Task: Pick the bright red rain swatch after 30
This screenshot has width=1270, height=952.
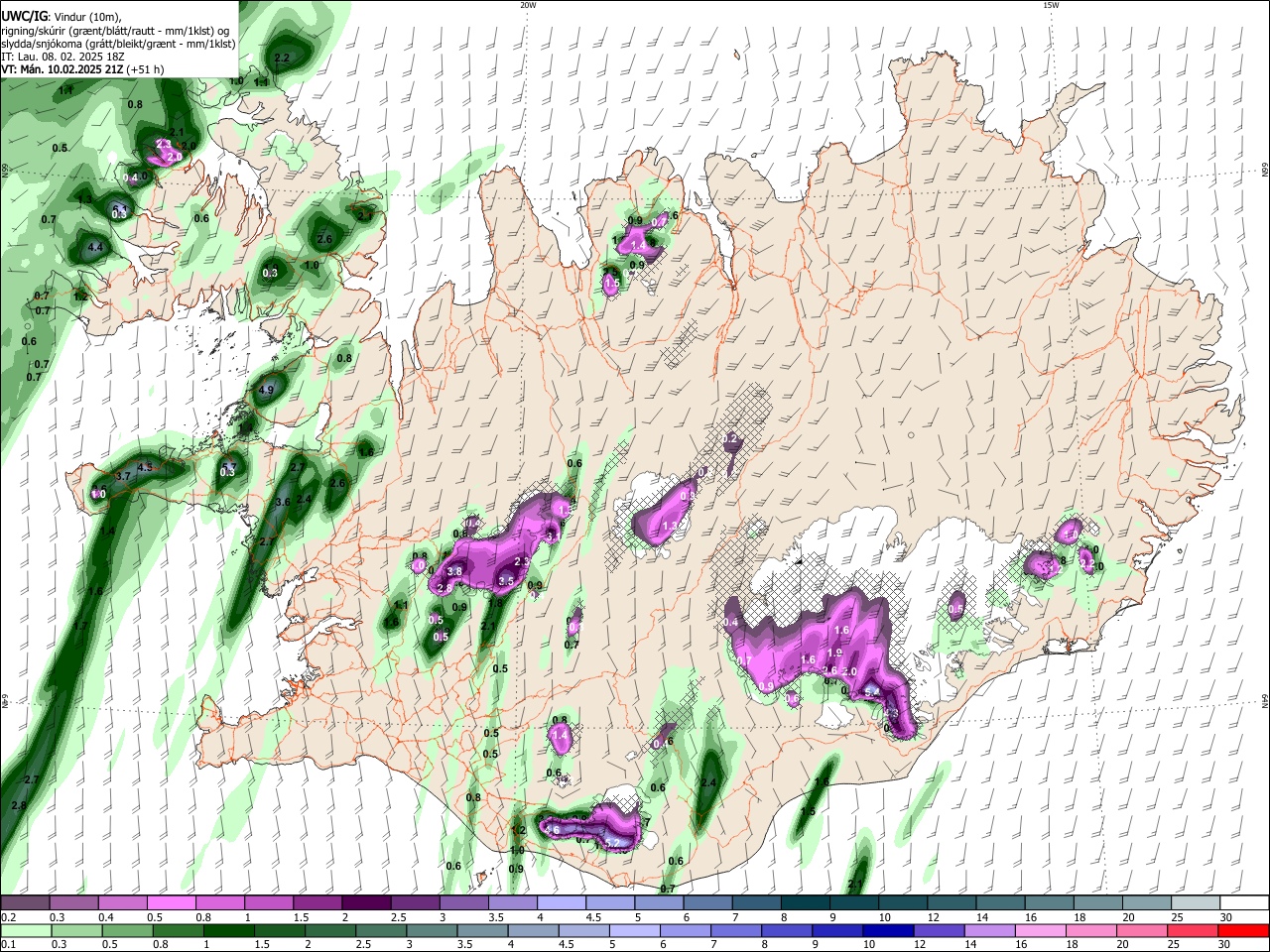Action: [x=1245, y=930]
